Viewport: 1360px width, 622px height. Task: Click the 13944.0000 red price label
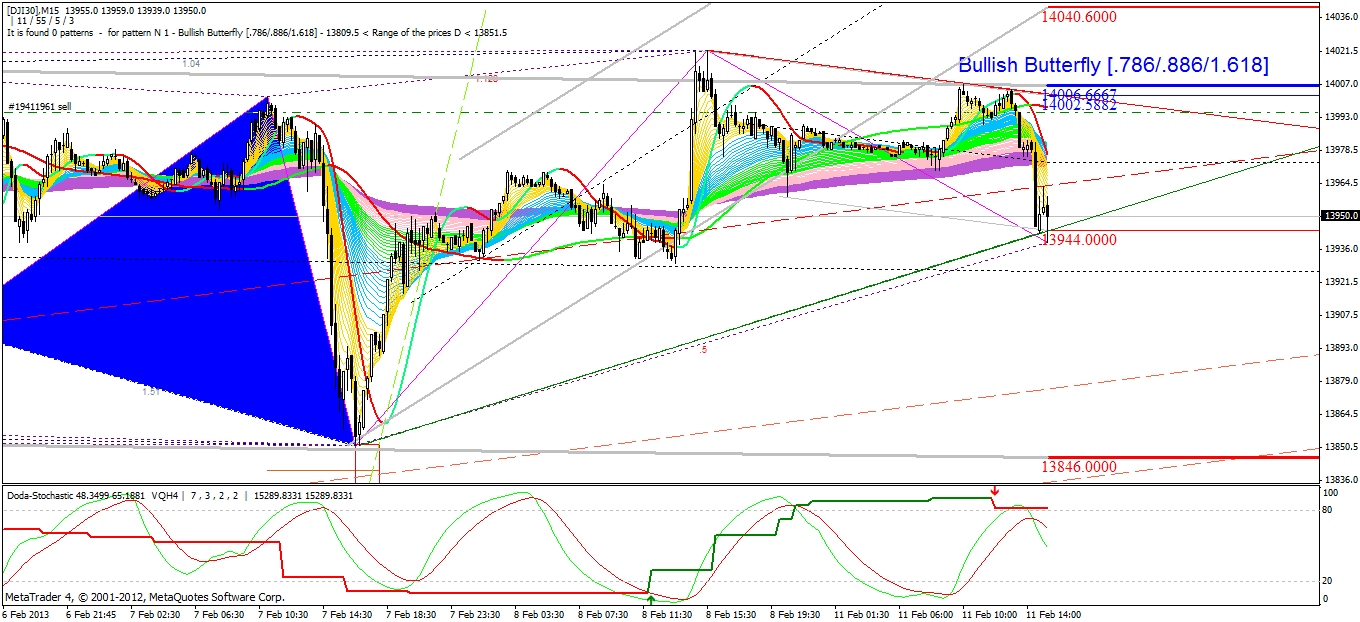point(1078,240)
